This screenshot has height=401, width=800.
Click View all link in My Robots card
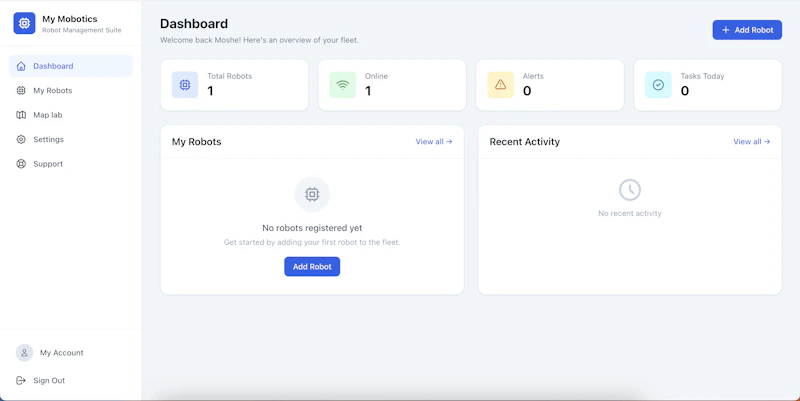[x=434, y=142]
